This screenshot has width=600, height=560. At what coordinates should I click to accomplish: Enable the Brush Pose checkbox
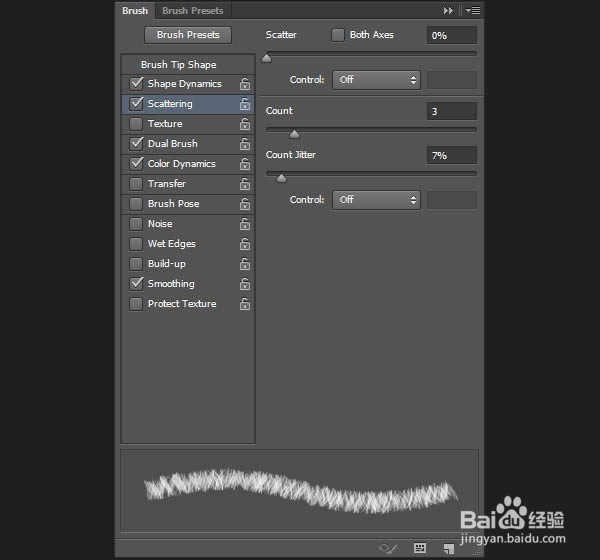coord(136,204)
